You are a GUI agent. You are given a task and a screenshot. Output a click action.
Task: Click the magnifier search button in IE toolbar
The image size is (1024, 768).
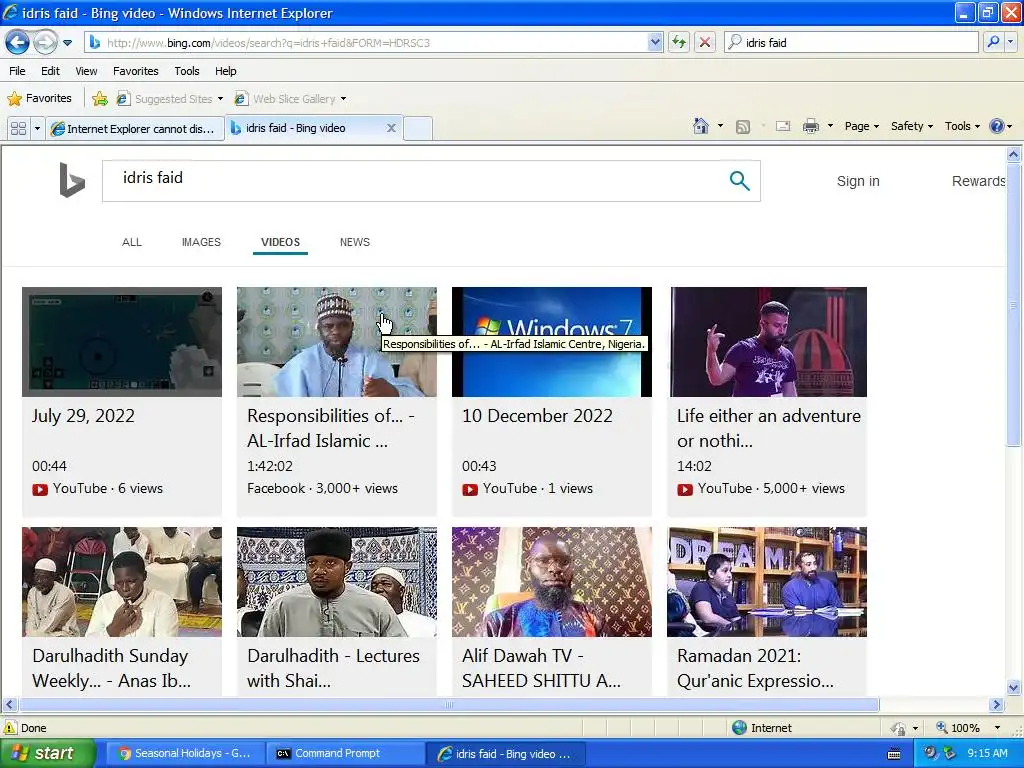tap(993, 42)
